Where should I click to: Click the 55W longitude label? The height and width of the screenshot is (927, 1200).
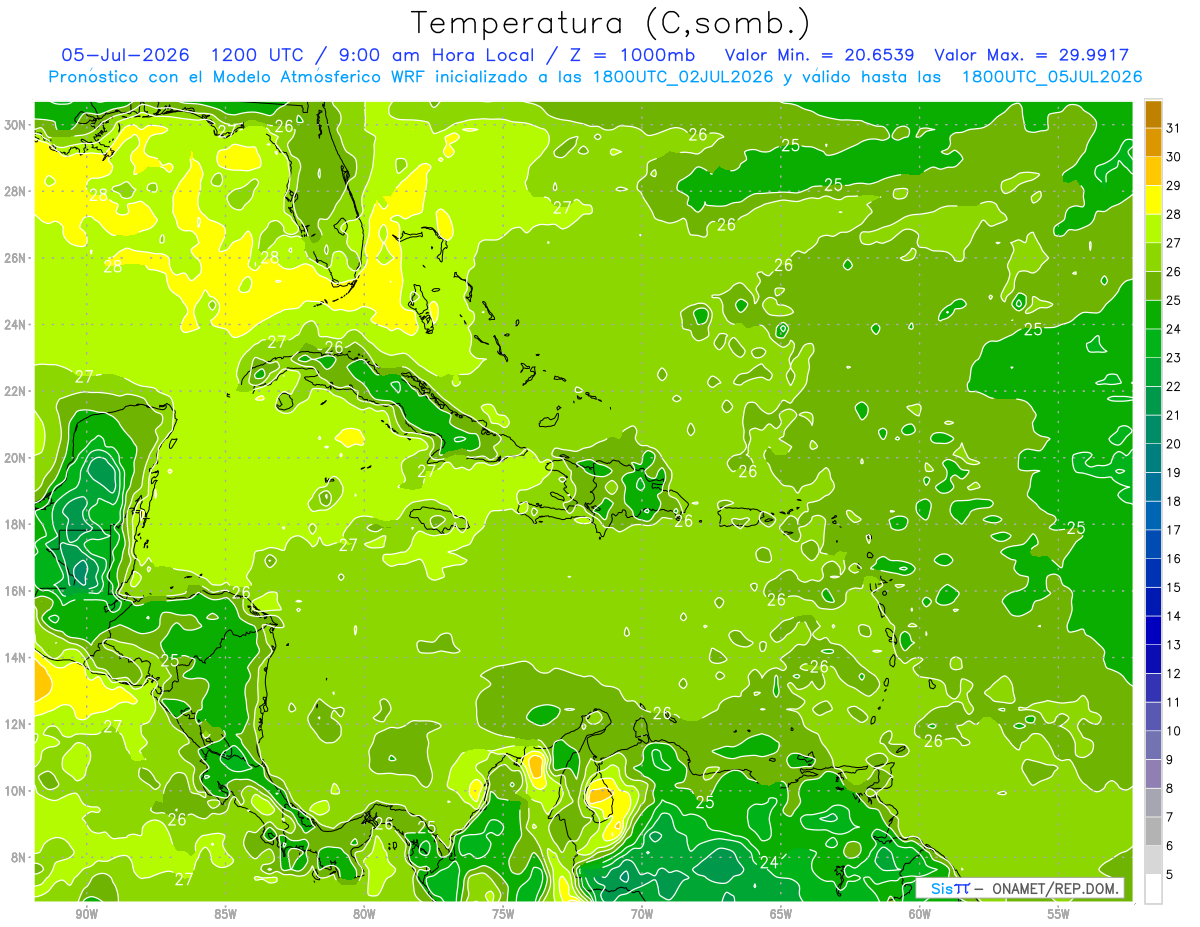pyautogui.click(x=1059, y=914)
